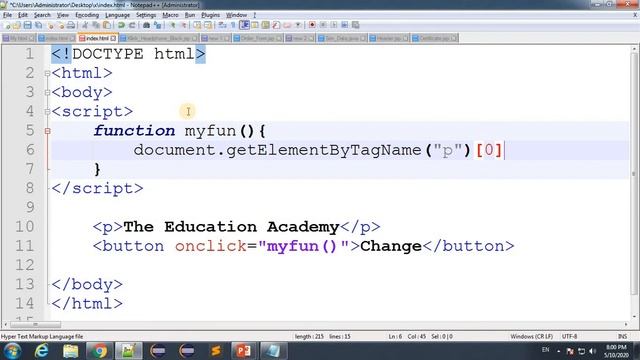
Task: Open the File menu
Action: click(7, 15)
